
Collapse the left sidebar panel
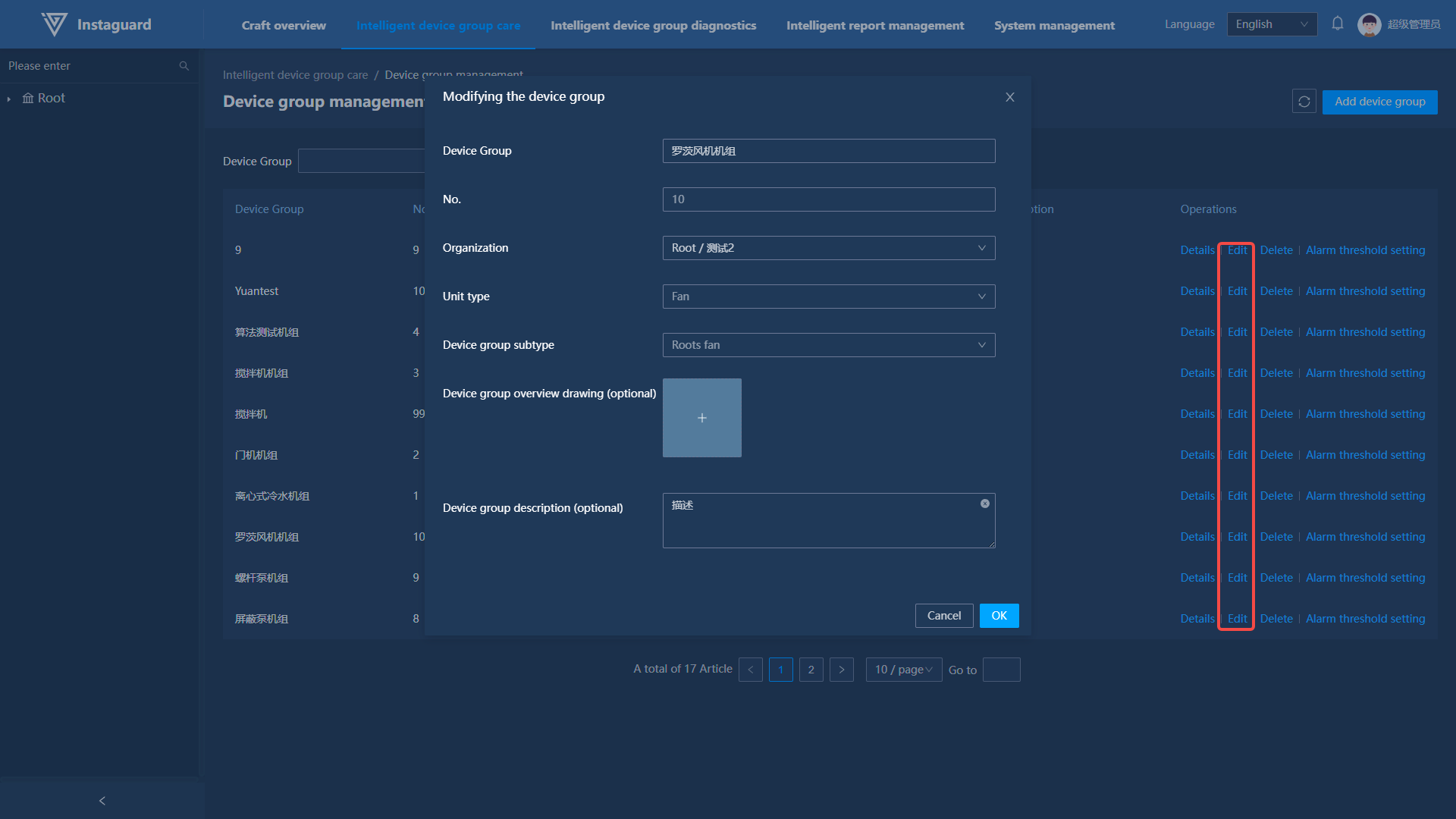[102, 800]
